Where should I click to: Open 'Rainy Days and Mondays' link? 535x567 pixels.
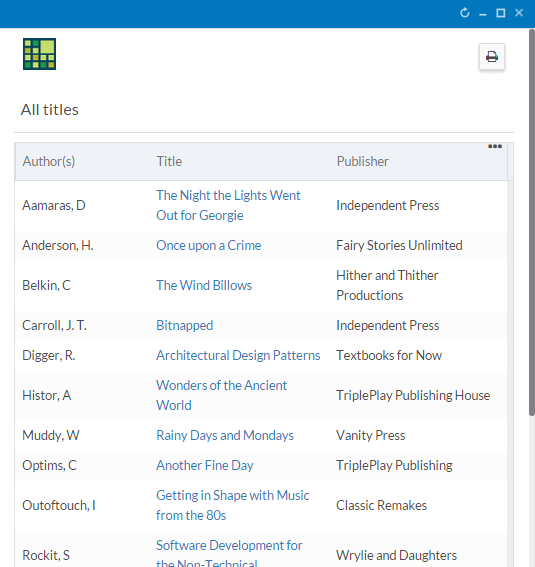pyautogui.click(x=225, y=435)
